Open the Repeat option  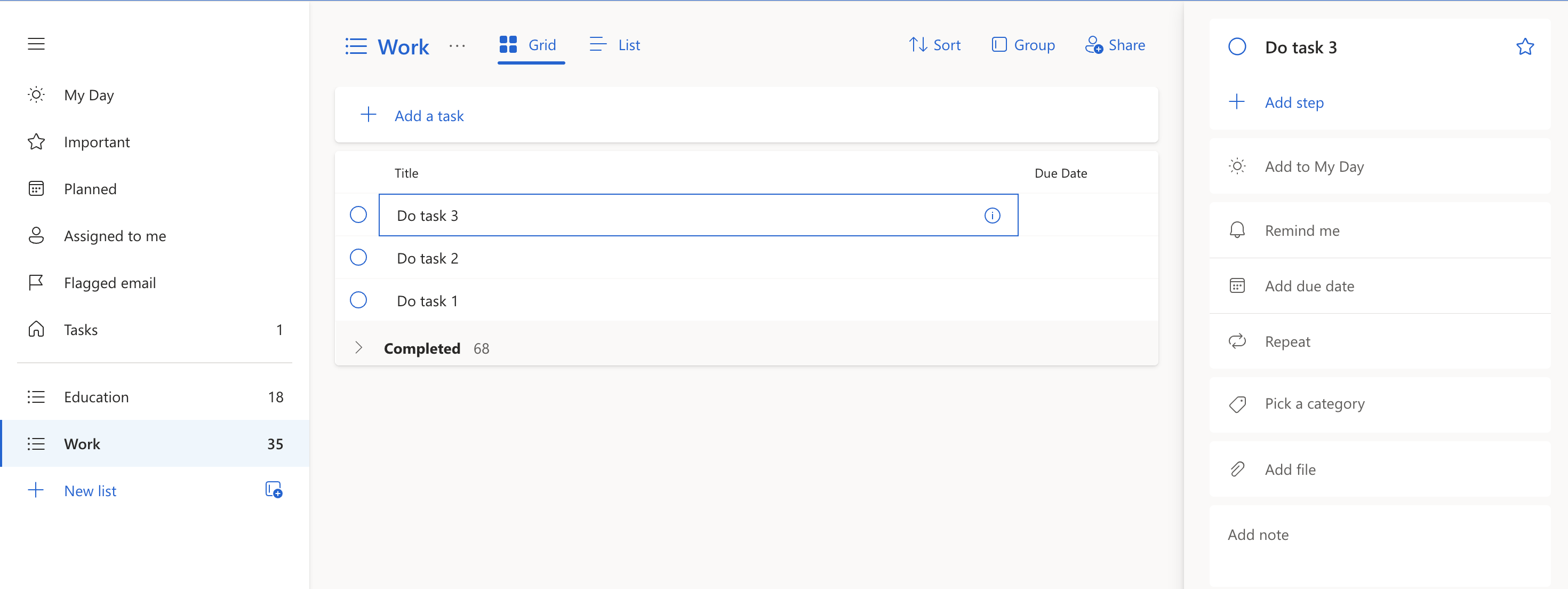pos(1287,341)
